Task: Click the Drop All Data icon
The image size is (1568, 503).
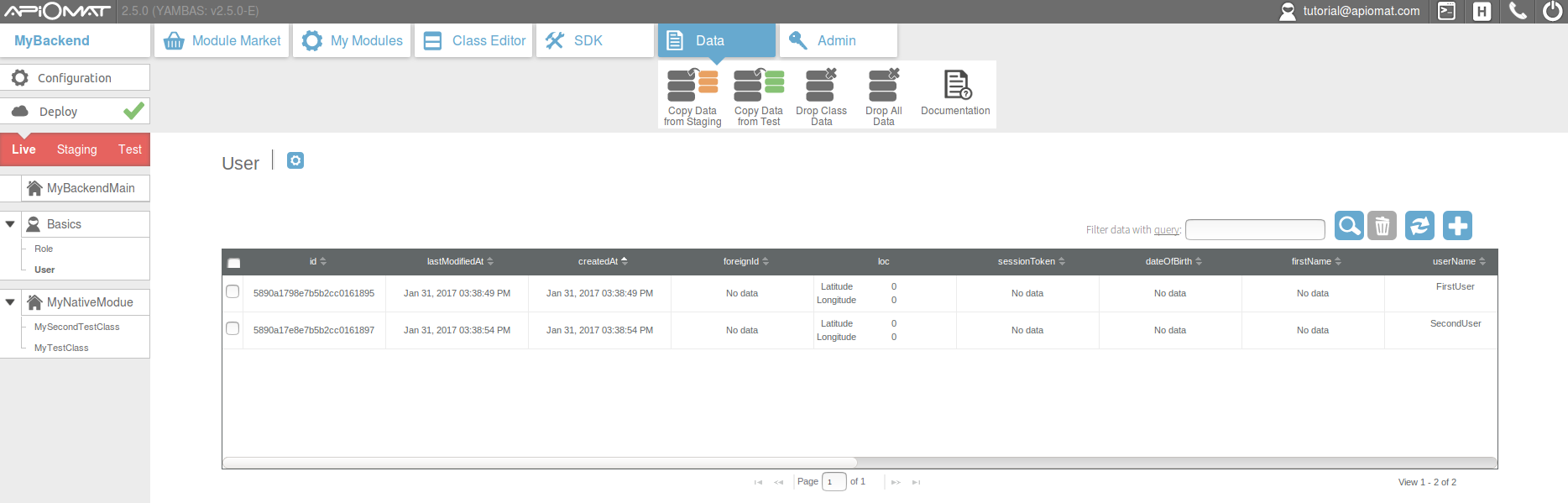Action: pos(884,85)
